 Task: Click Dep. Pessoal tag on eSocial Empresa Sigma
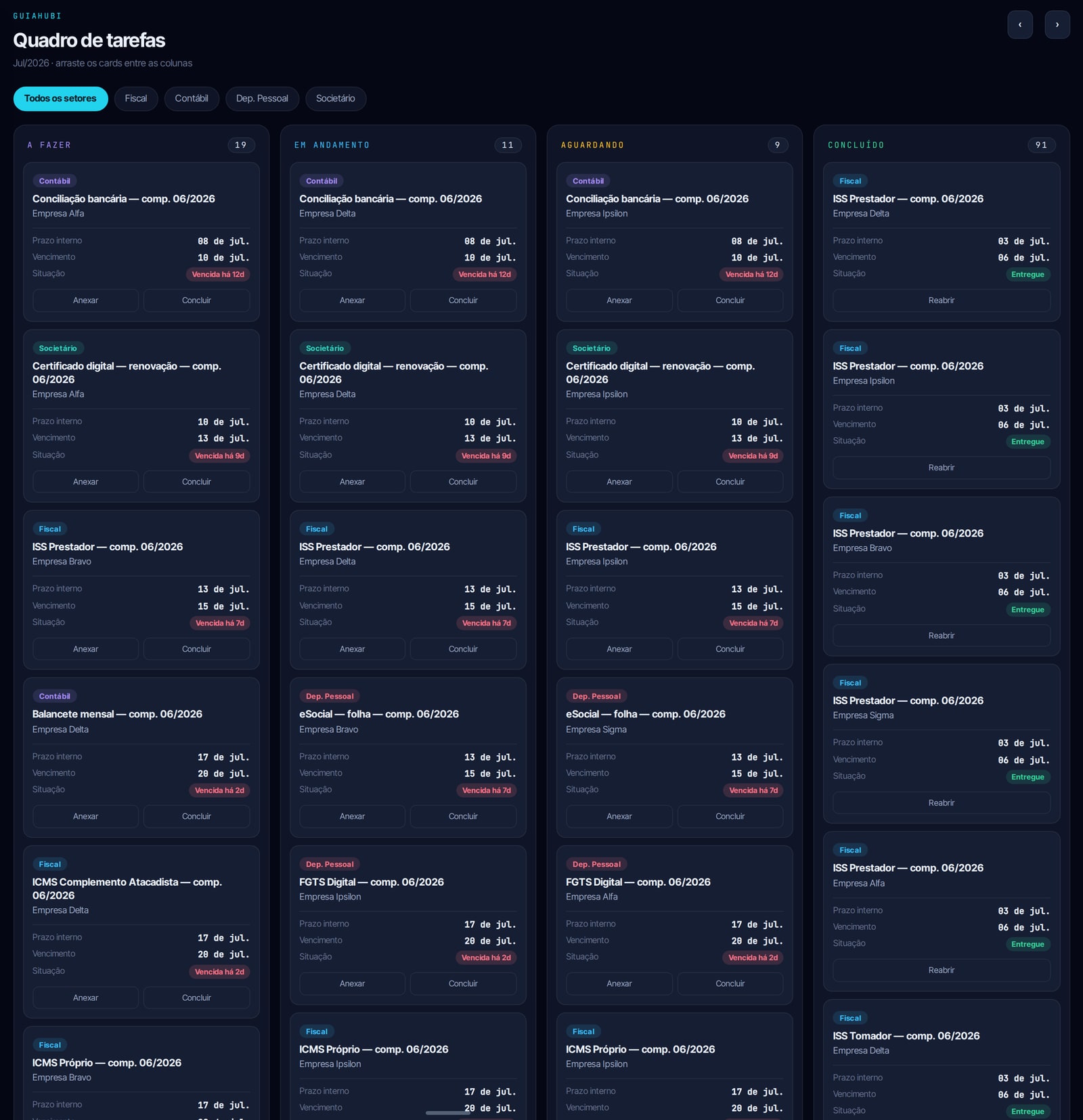(596, 696)
